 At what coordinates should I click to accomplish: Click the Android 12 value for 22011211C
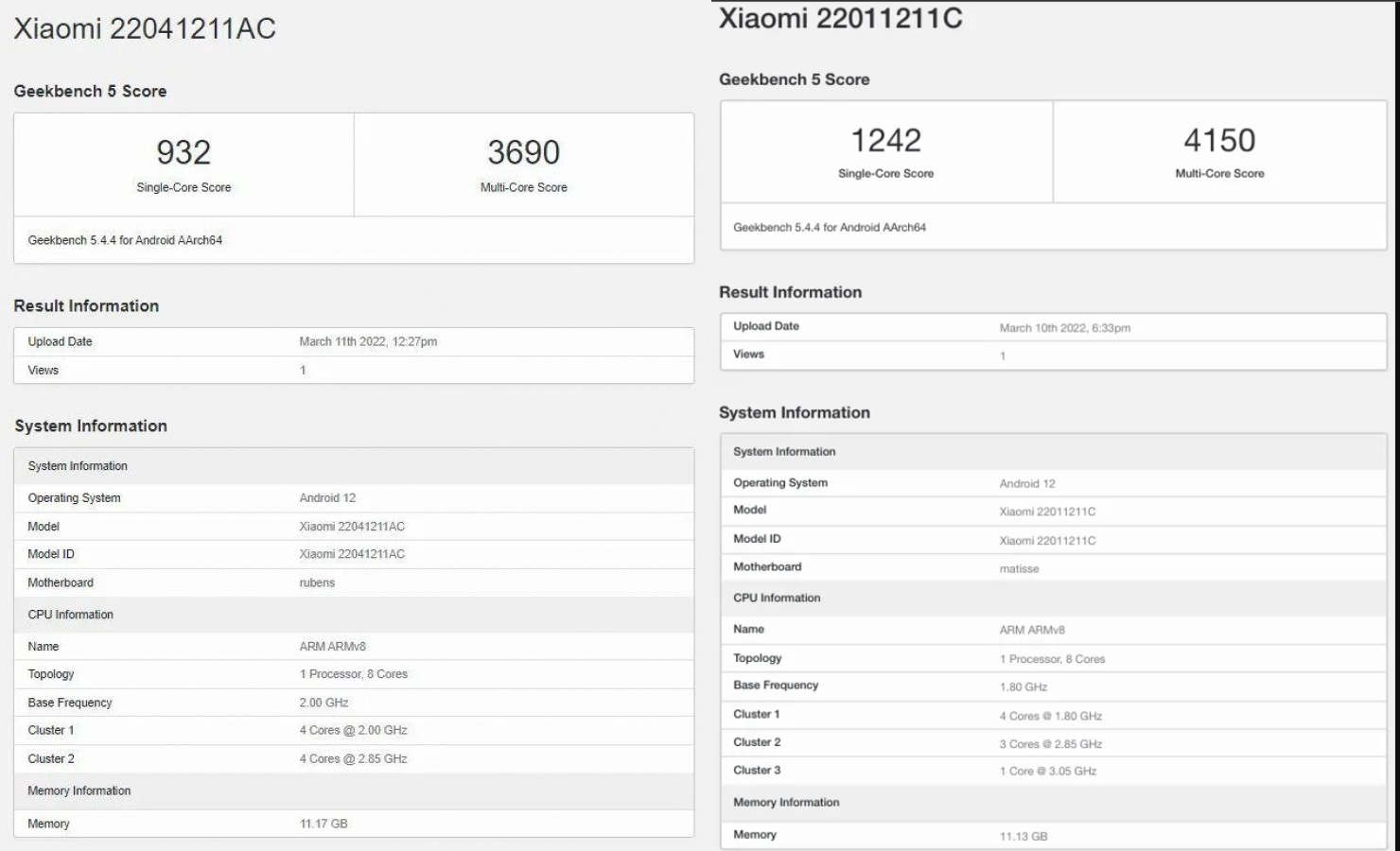tap(1027, 483)
